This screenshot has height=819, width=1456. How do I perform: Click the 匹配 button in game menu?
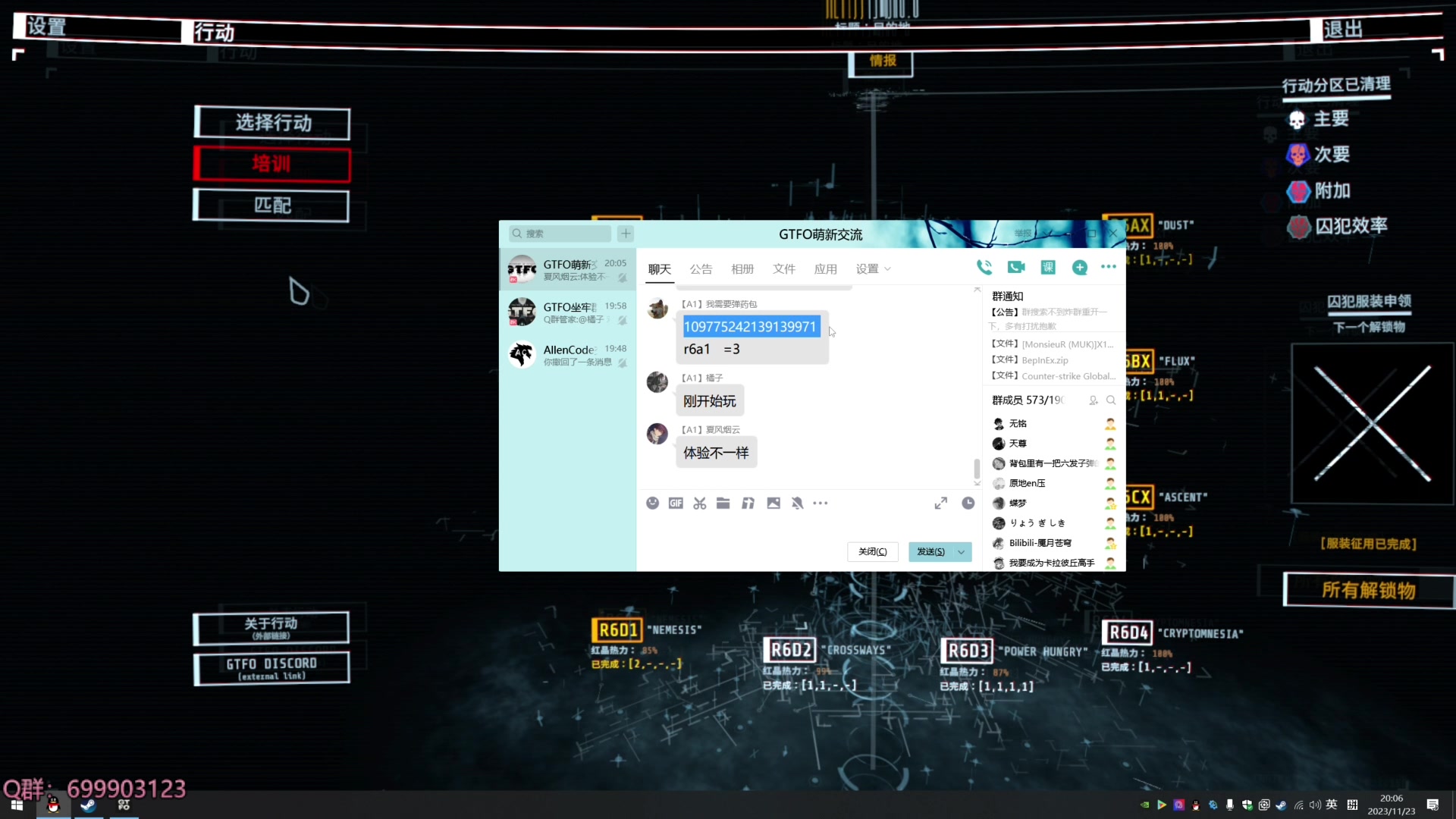tap(271, 205)
